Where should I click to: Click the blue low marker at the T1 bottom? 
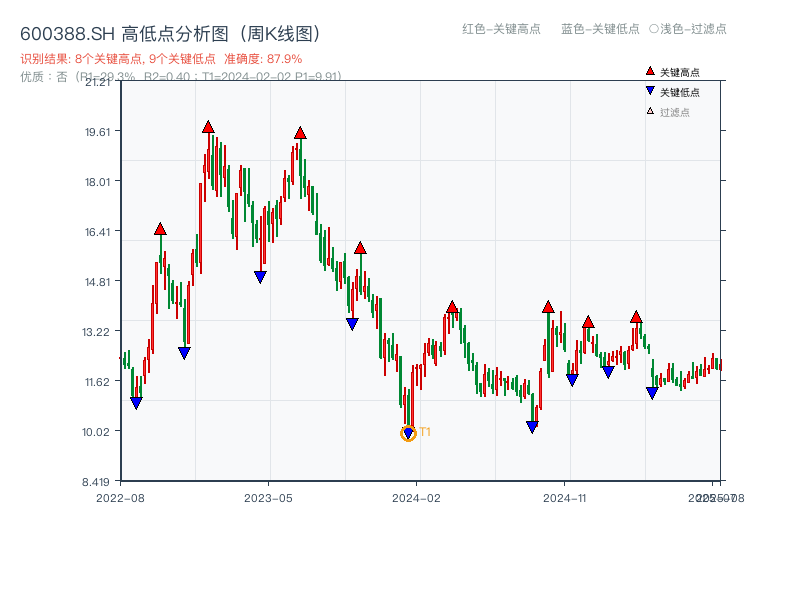point(408,432)
